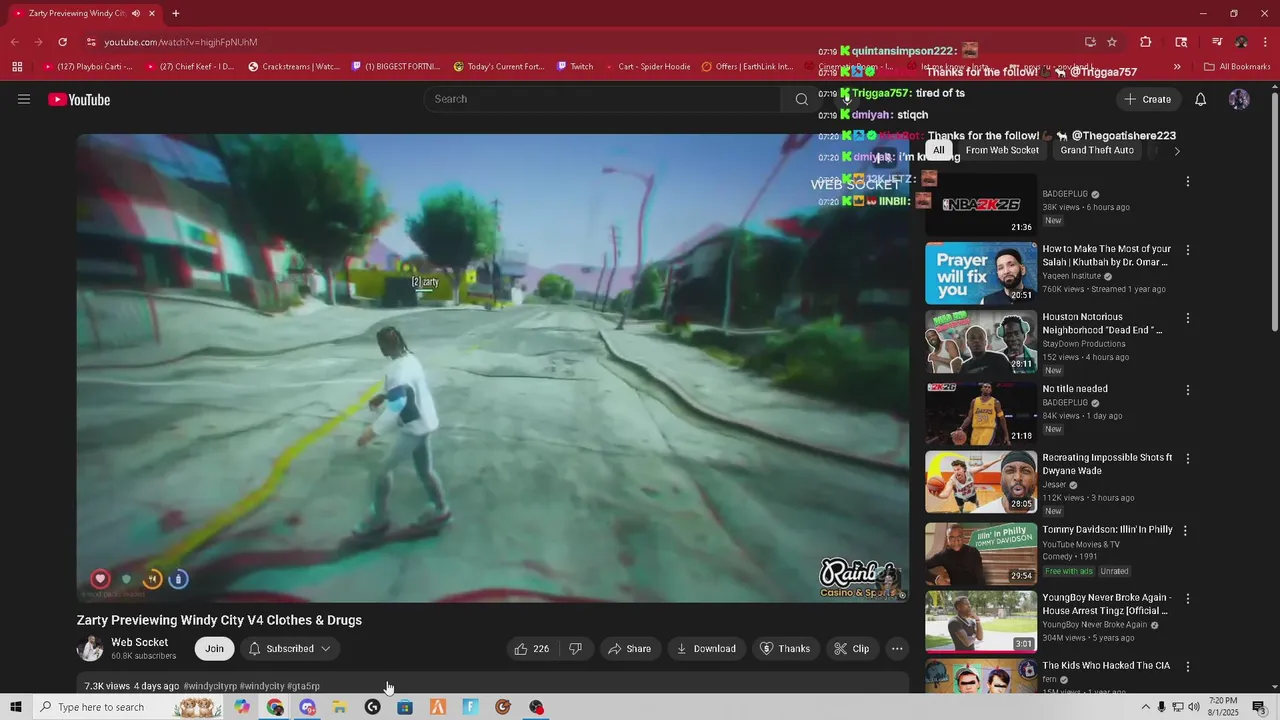Image resolution: width=1280 pixels, height=720 pixels.
Task: Open the YouTube account avatar menu
Action: pyautogui.click(x=1239, y=99)
